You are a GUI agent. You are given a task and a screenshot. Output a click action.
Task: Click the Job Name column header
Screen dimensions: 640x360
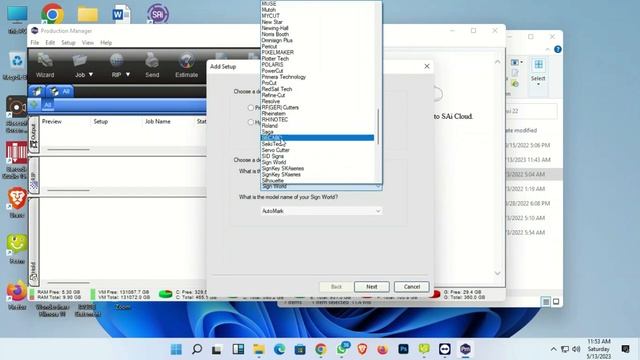coord(158,122)
